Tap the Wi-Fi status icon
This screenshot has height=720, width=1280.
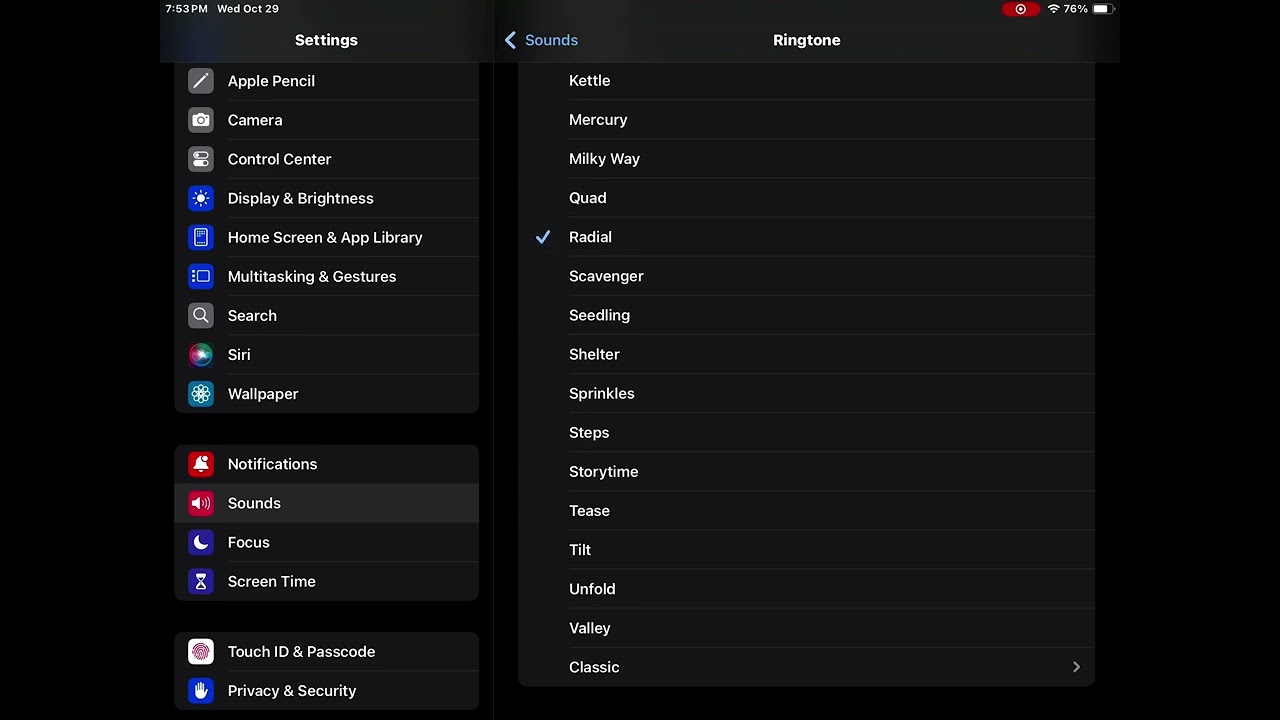pos(1053,9)
